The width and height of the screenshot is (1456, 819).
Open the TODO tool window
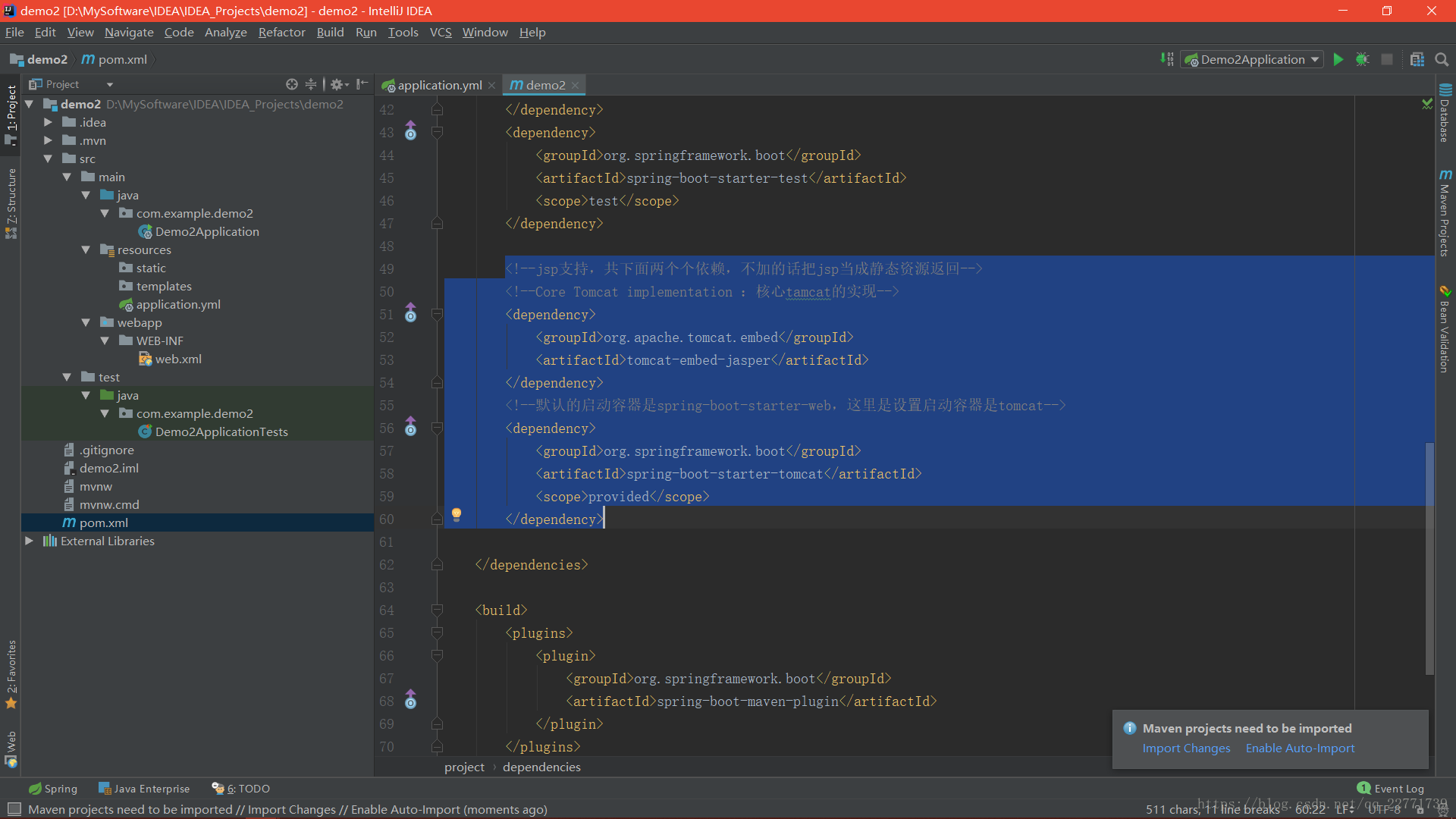[x=241, y=789]
